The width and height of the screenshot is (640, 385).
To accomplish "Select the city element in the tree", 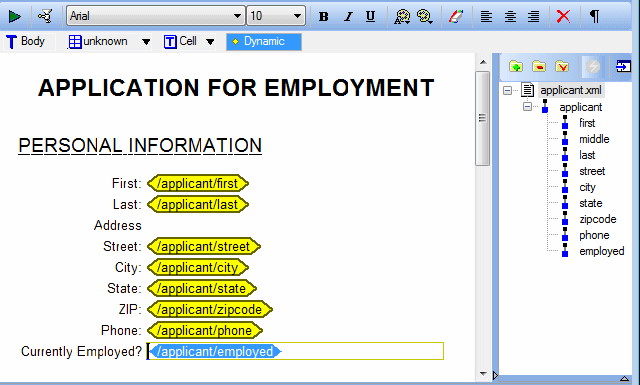I will pyautogui.click(x=587, y=187).
